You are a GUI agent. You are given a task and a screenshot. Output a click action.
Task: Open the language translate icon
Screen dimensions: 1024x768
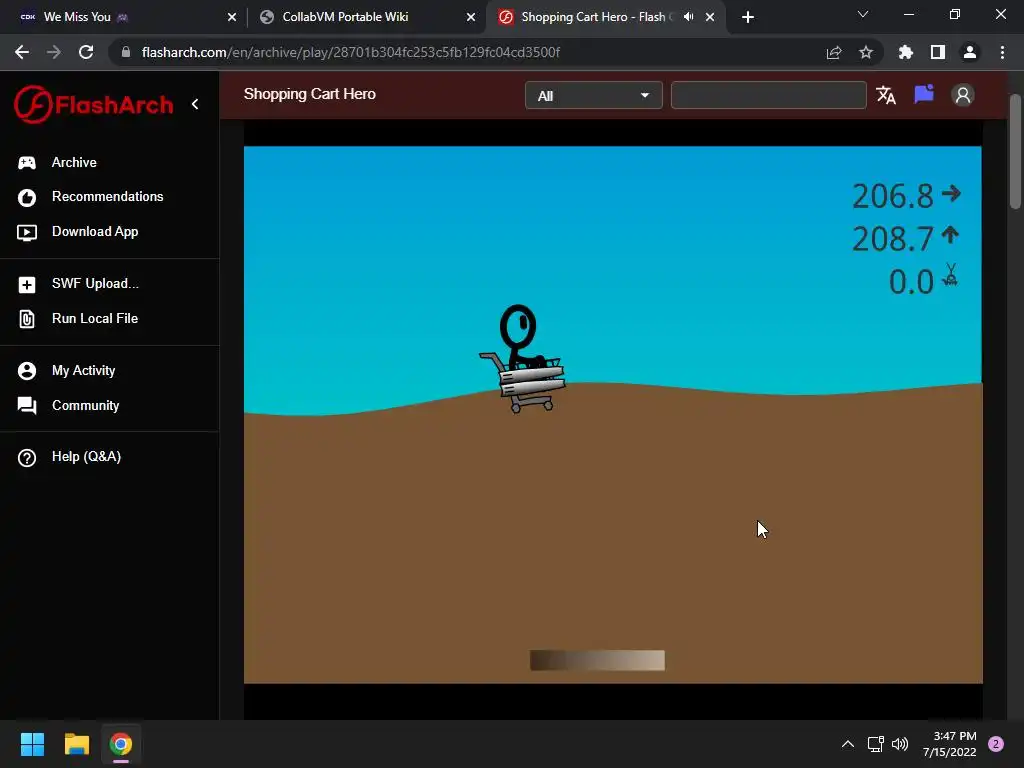[x=886, y=95]
